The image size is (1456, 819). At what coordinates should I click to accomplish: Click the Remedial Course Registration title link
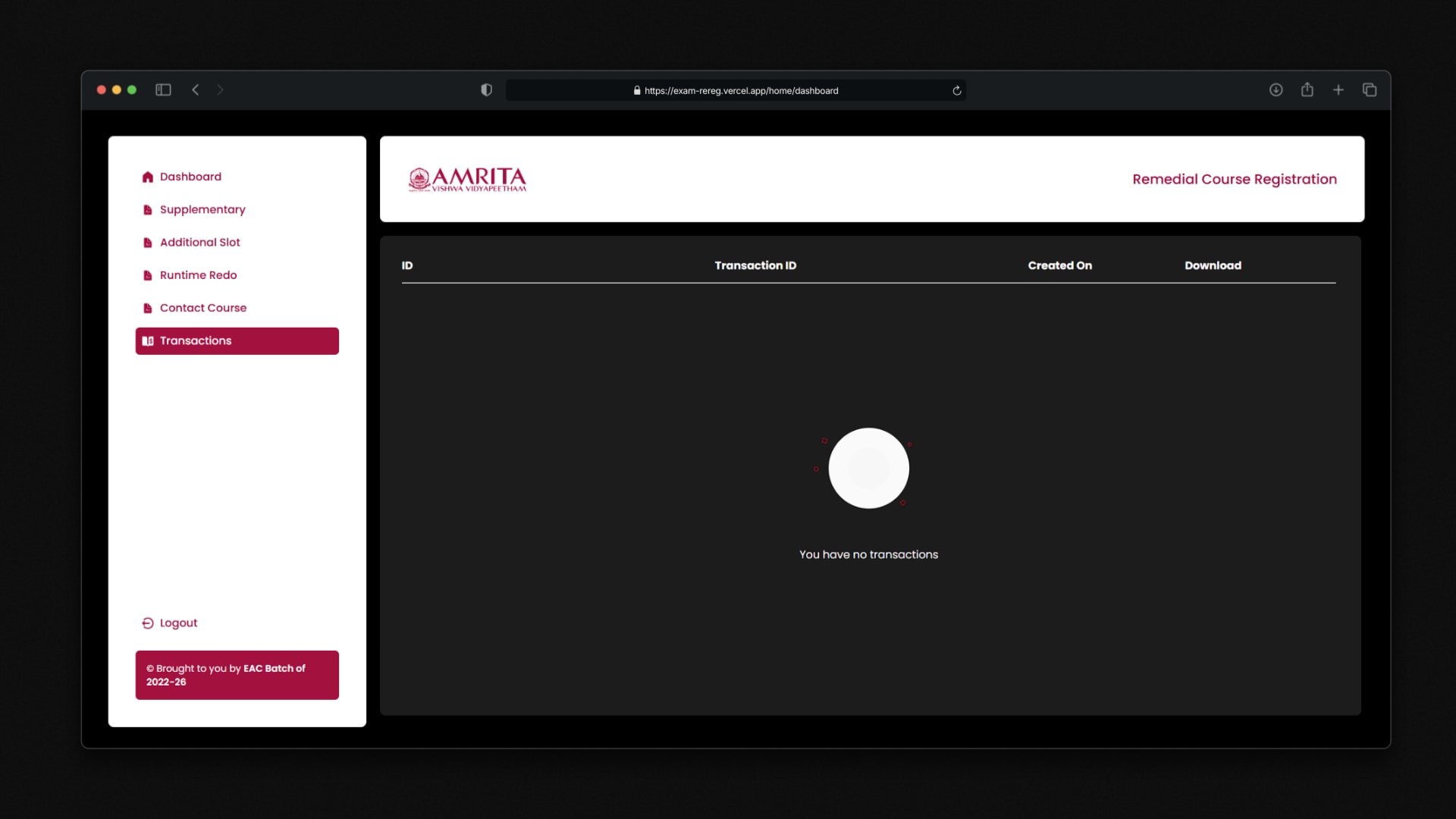1234,180
